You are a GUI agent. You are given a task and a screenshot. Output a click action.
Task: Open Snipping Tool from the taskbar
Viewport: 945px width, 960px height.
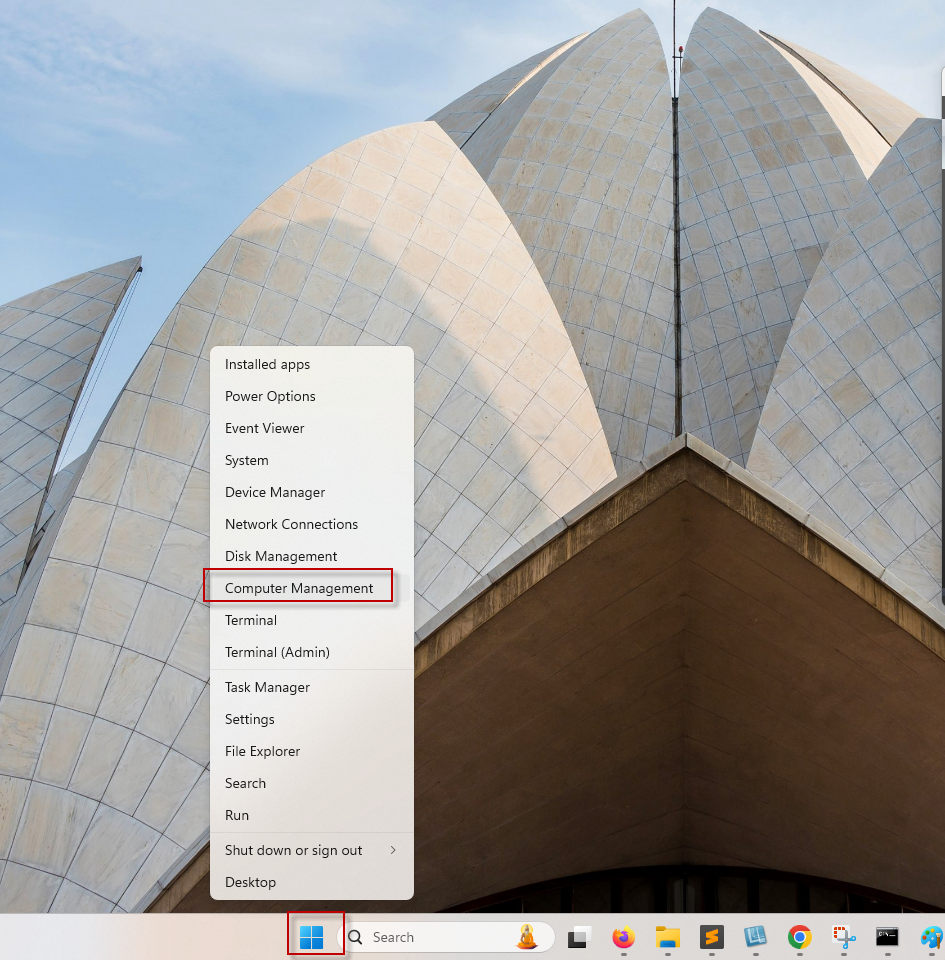pyautogui.click(x=843, y=937)
